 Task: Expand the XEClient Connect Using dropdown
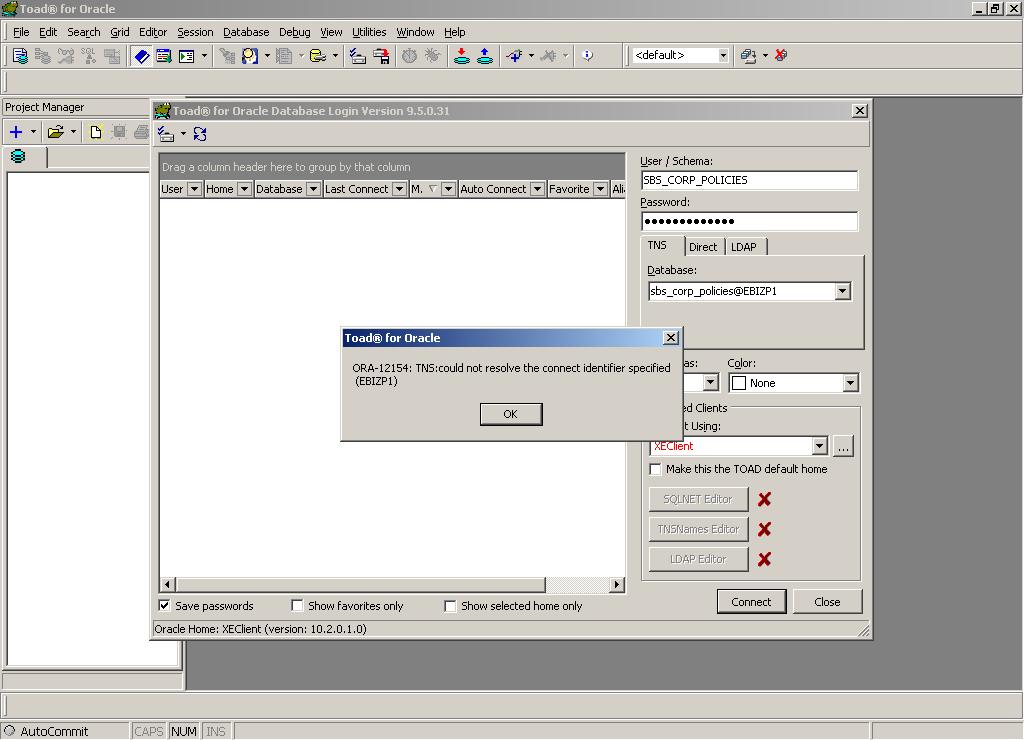click(x=820, y=446)
